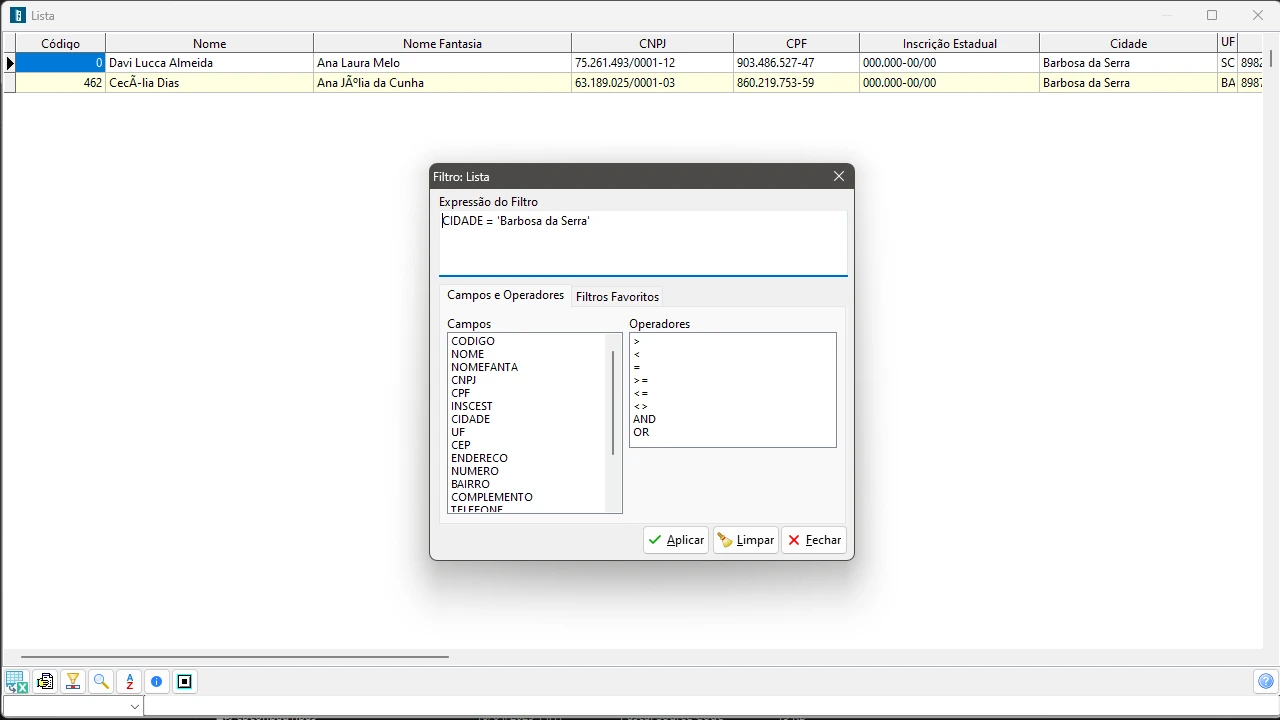This screenshot has width=1280, height=720.
Task: Select NOMEFANTA in the Campos list
Action: [x=484, y=367]
